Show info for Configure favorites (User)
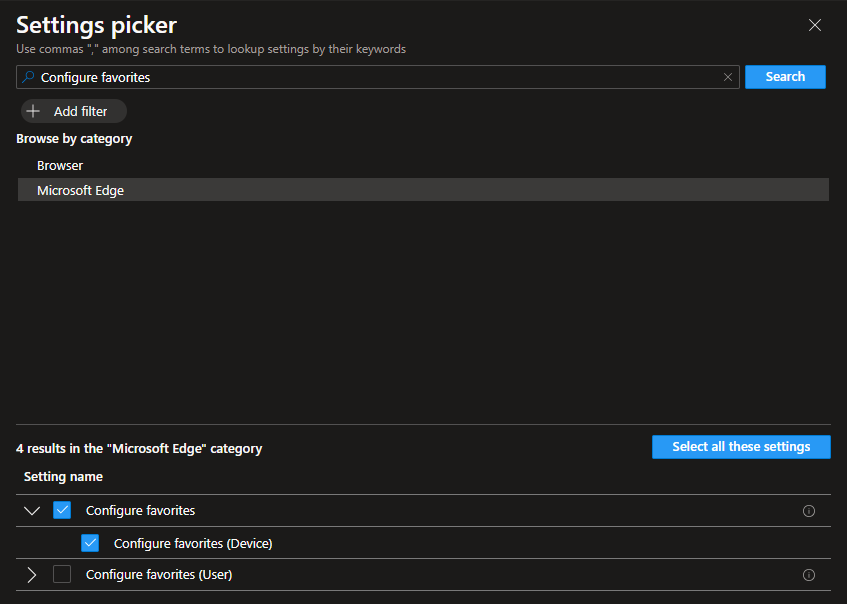 [x=809, y=575]
